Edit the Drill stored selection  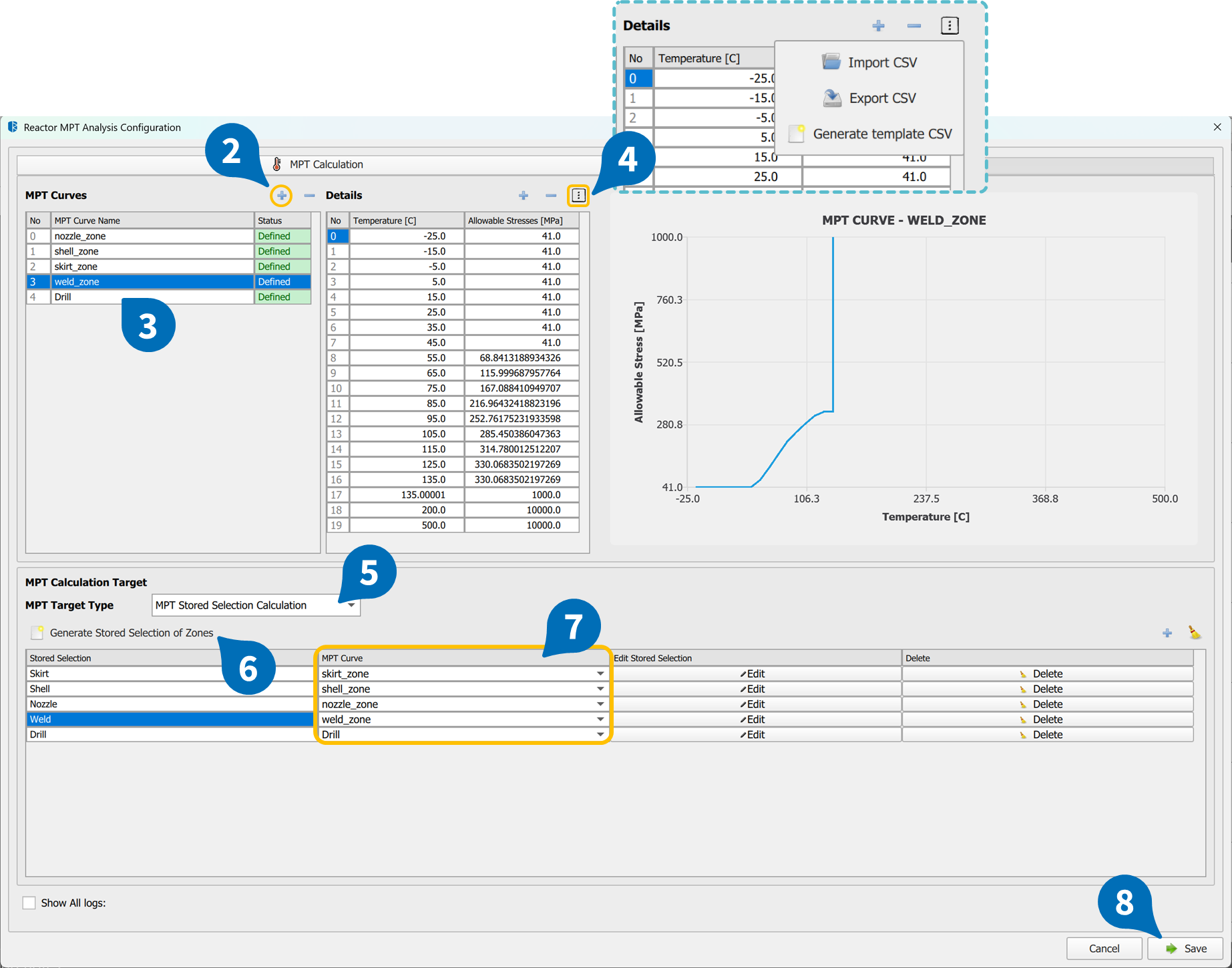pos(755,735)
